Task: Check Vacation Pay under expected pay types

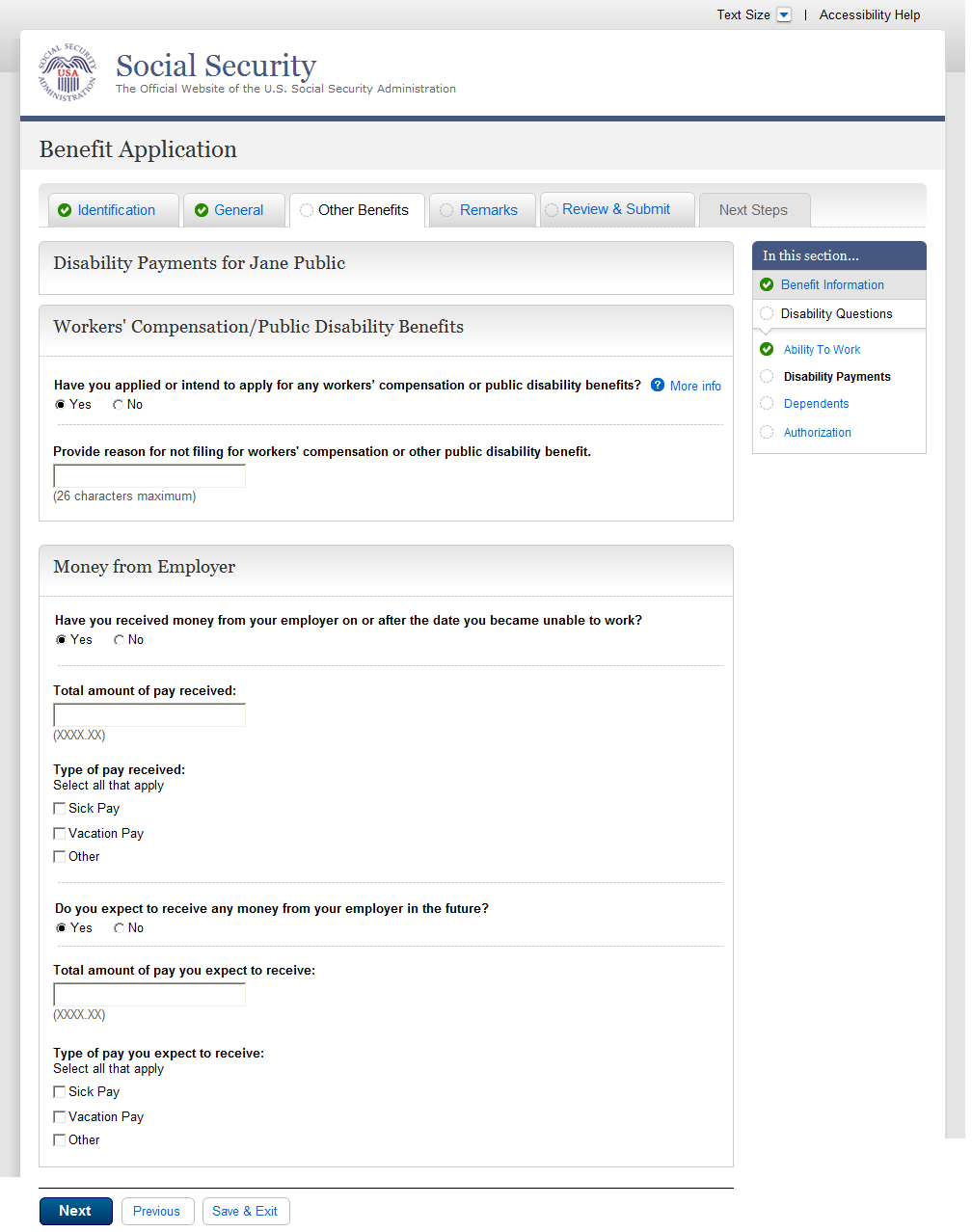Action: tap(60, 1116)
